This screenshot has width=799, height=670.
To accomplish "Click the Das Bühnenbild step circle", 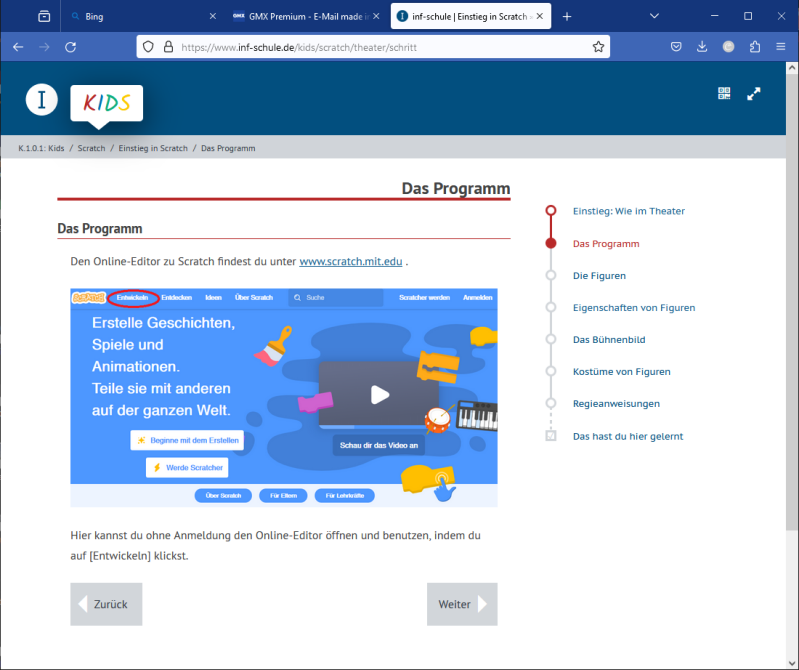I will (x=551, y=339).
